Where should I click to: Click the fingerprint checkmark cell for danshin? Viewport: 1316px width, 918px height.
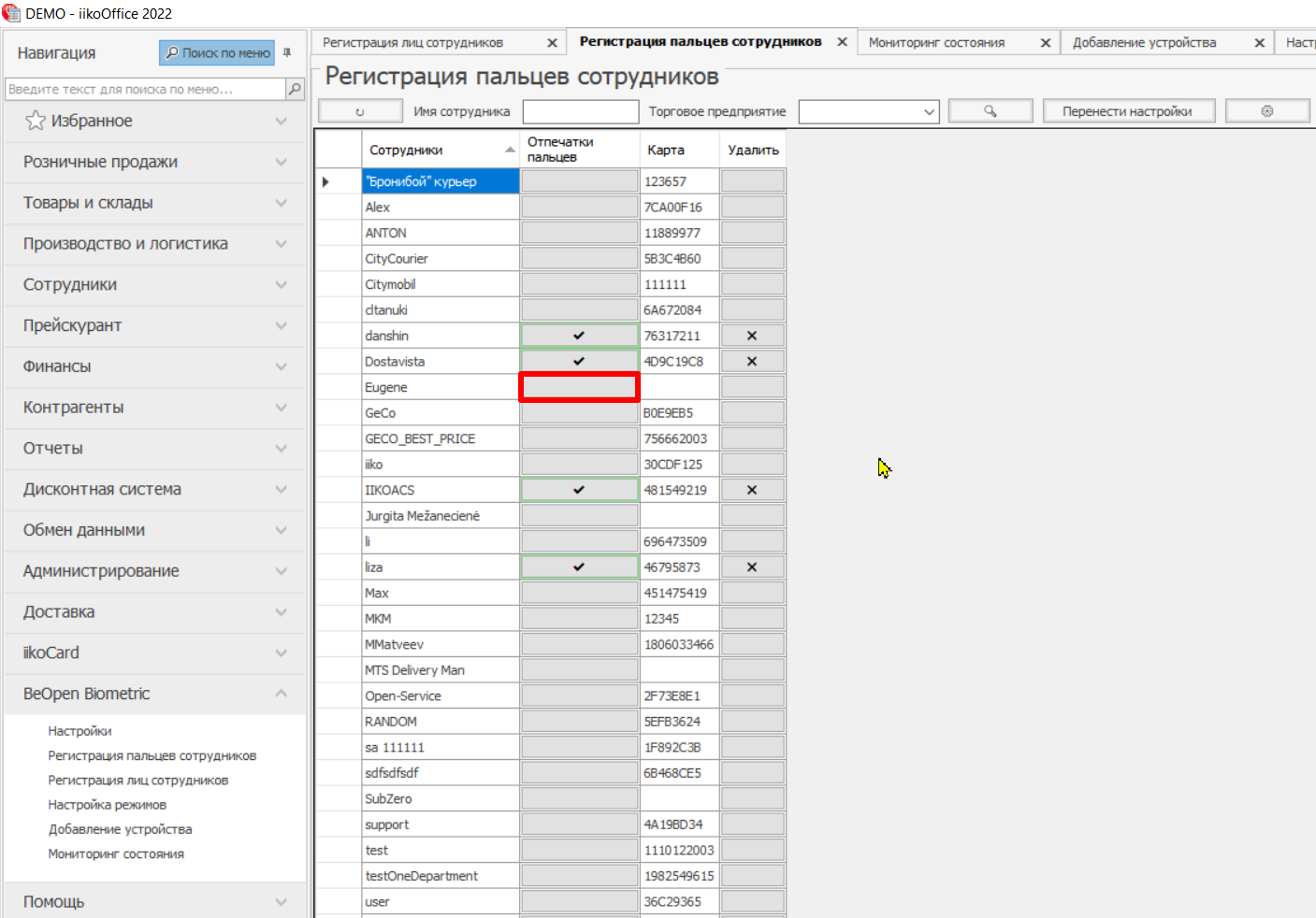(579, 336)
